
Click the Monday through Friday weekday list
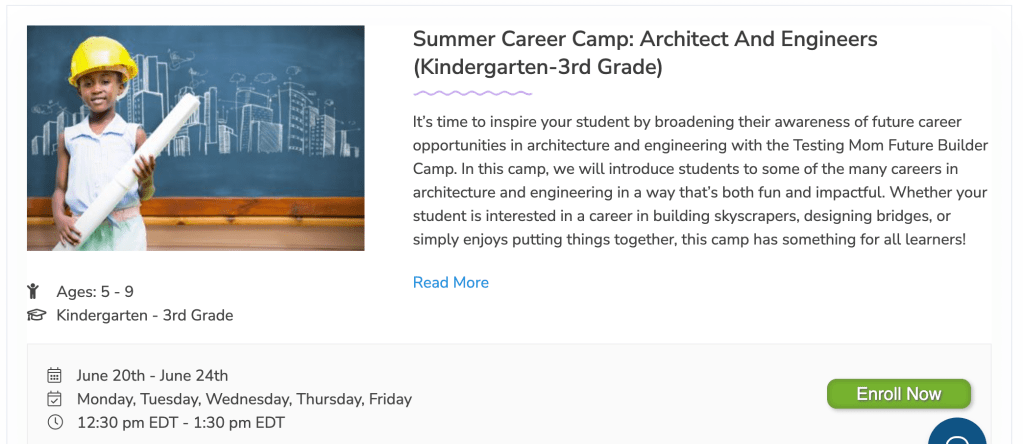pyautogui.click(x=244, y=399)
